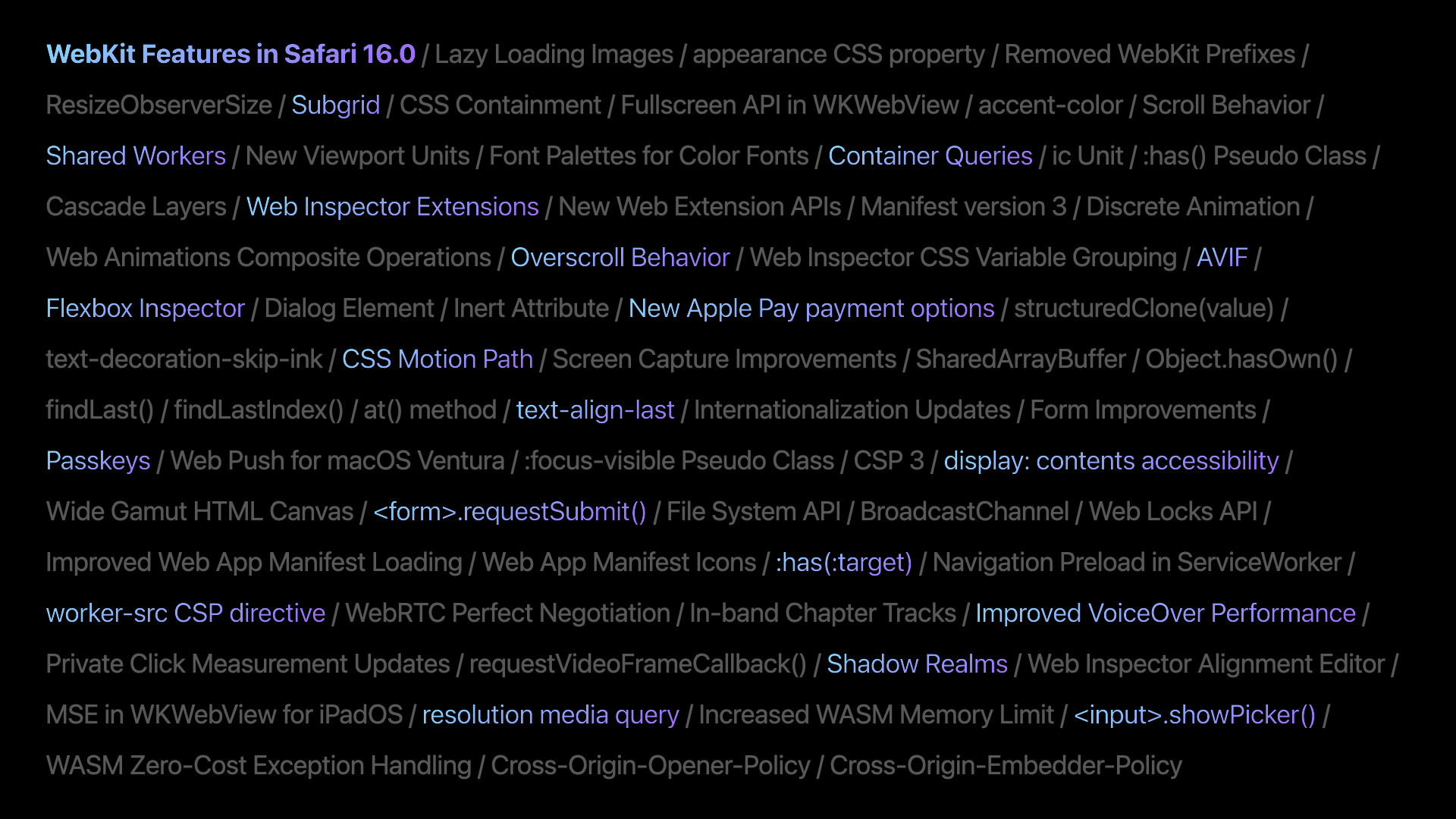Click display contents accessibility link

coord(1111,460)
